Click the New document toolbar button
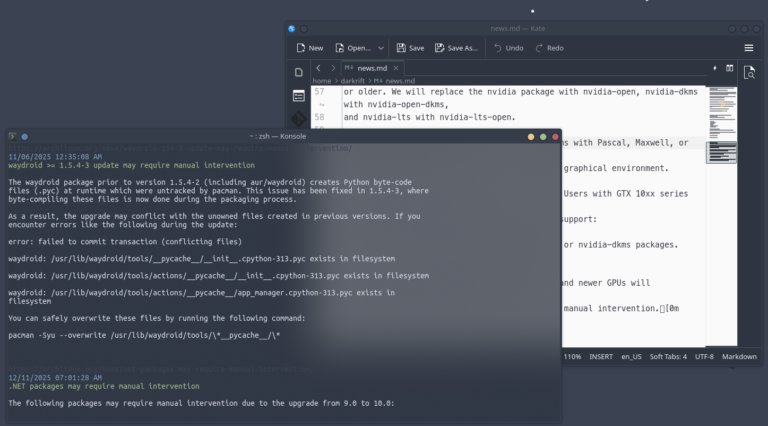This screenshot has width=768, height=426. point(309,47)
